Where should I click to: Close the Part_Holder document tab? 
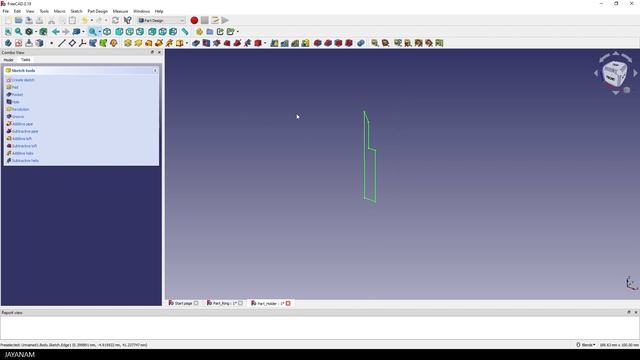(288, 303)
